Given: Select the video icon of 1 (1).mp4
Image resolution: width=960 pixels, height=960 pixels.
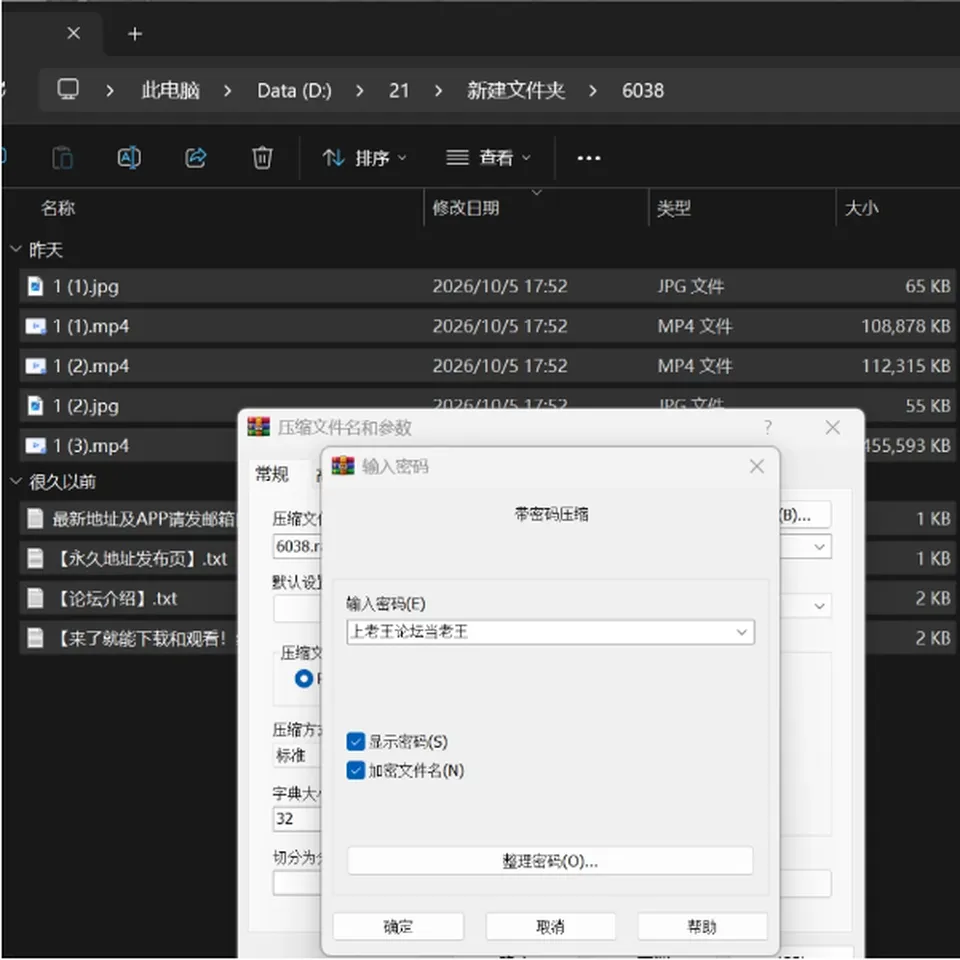Looking at the screenshot, I should click(x=36, y=326).
